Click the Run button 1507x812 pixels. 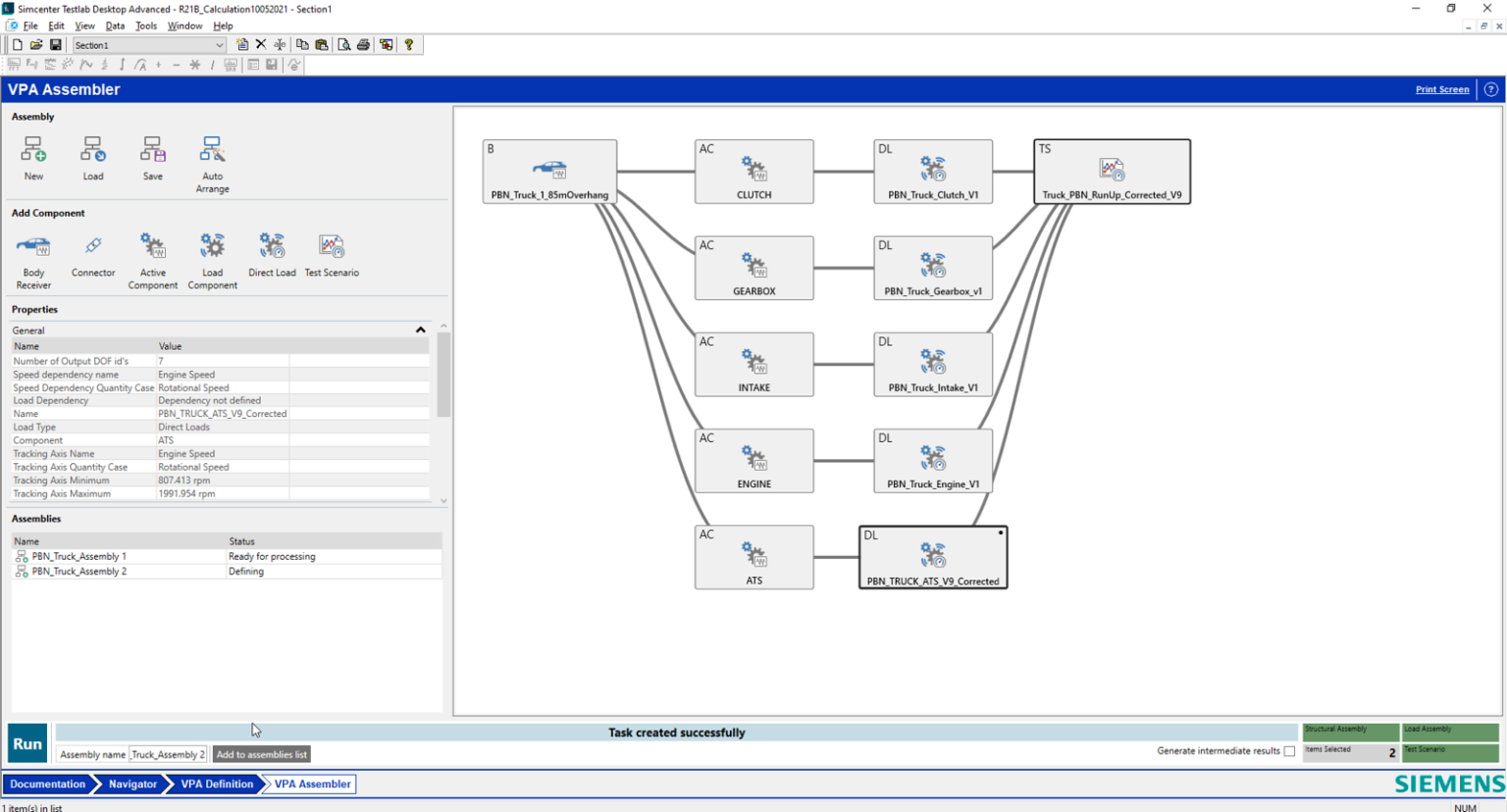[x=26, y=742]
